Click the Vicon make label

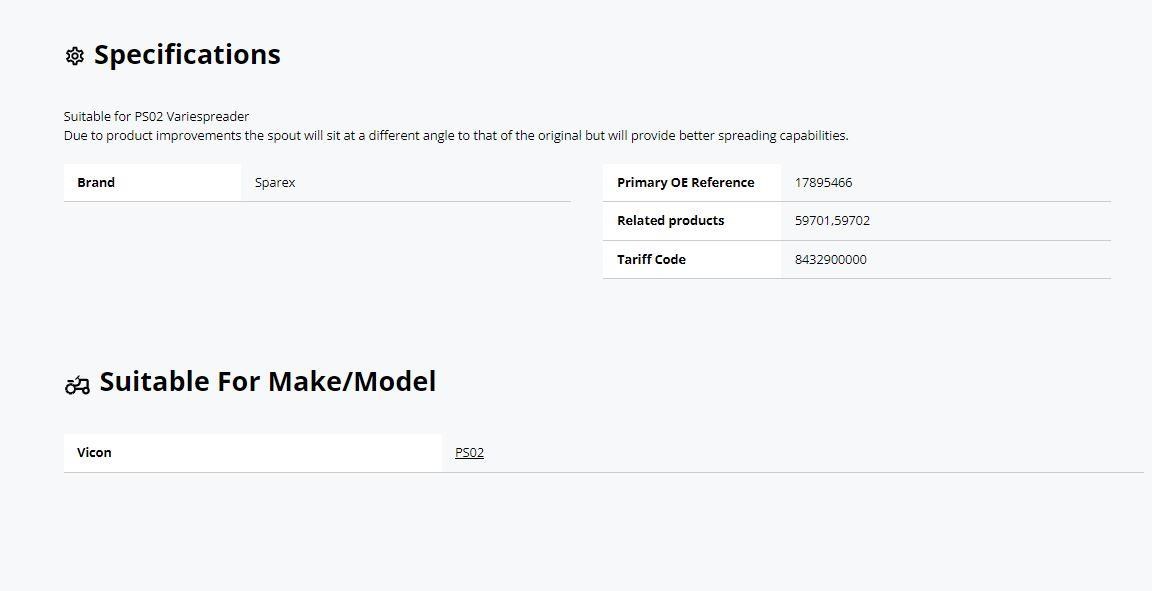(94, 453)
